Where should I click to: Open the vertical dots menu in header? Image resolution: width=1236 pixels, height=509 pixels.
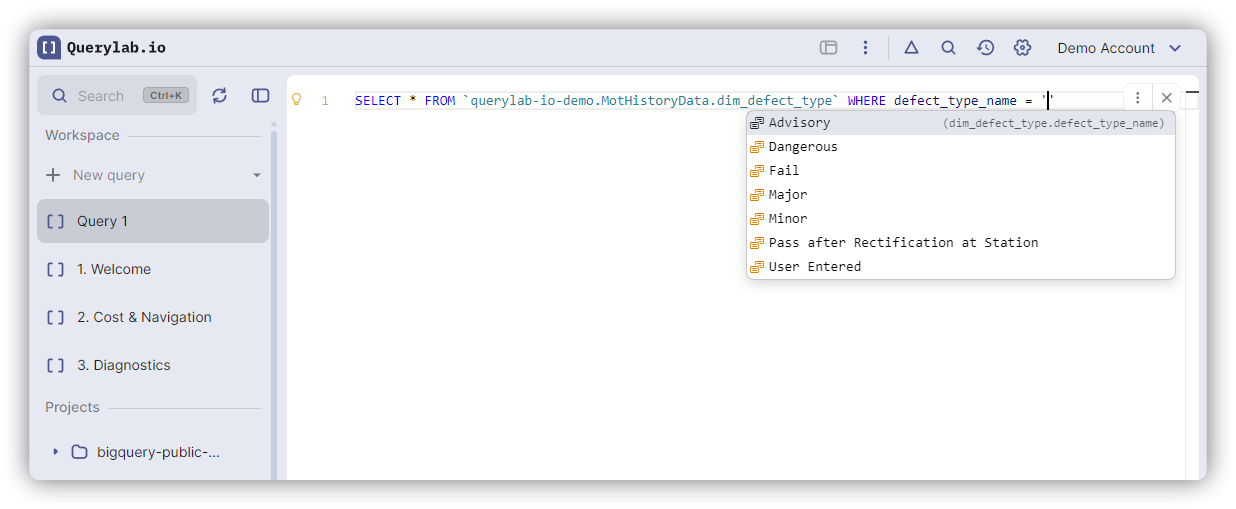[865, 47]
